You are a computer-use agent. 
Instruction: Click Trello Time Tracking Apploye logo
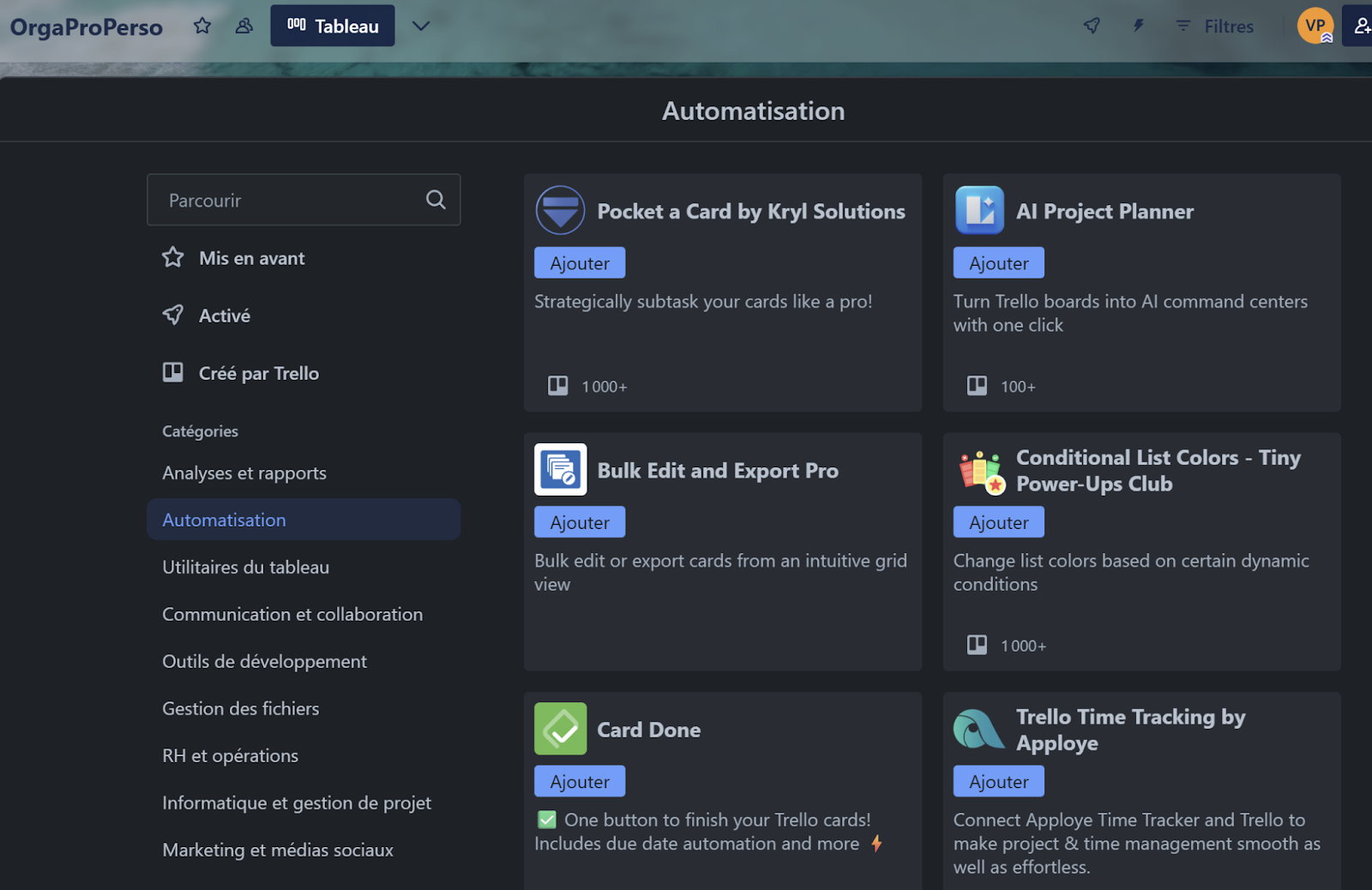coord(978,730)
